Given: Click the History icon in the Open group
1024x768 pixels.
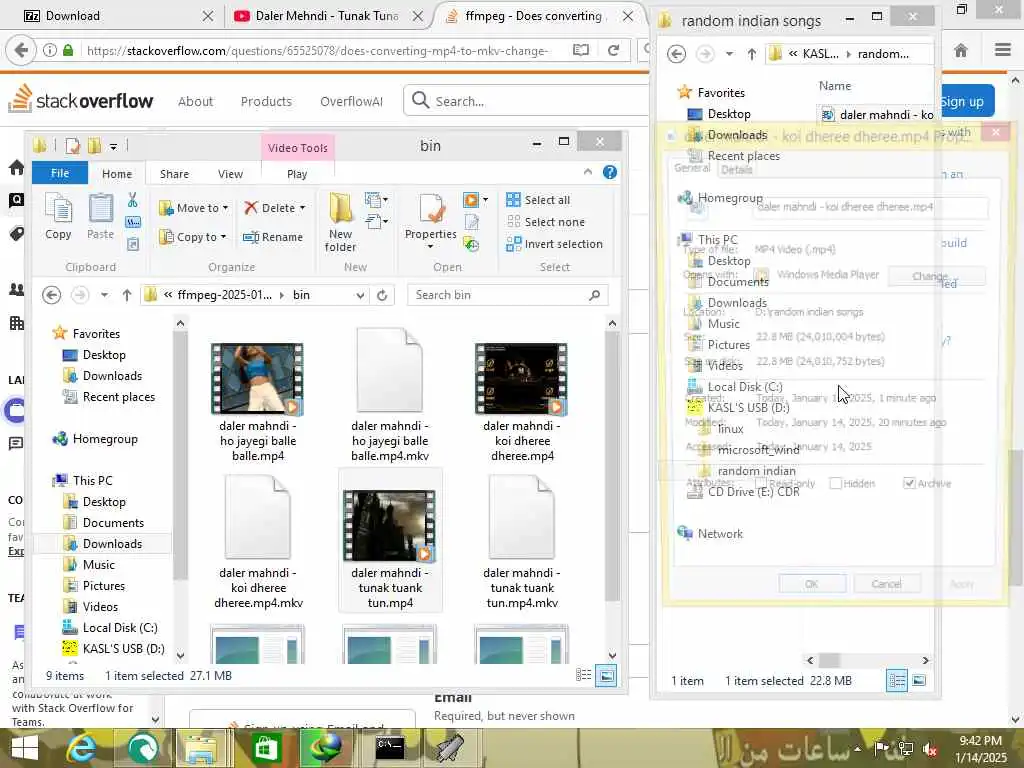Looking at the screenshot, I should tap(472, 244).
